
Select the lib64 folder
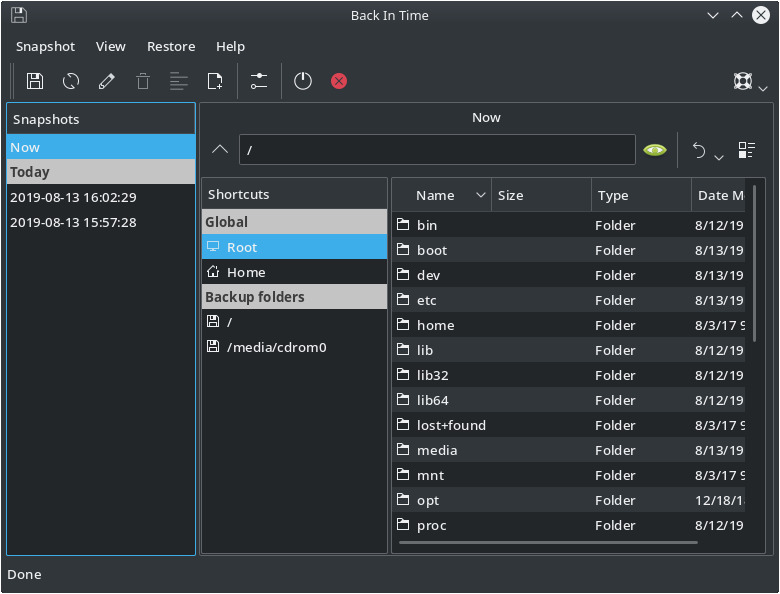569,400
